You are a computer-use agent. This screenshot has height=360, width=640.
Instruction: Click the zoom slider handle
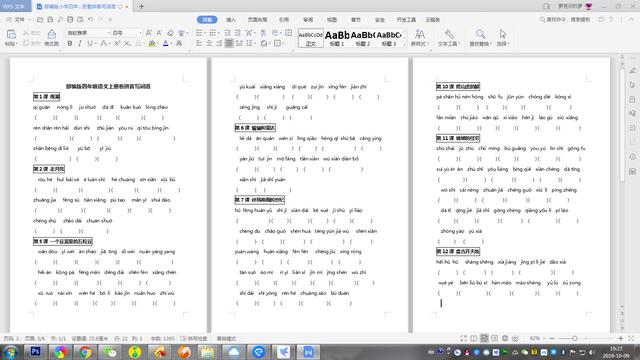[x=575, y=338]
